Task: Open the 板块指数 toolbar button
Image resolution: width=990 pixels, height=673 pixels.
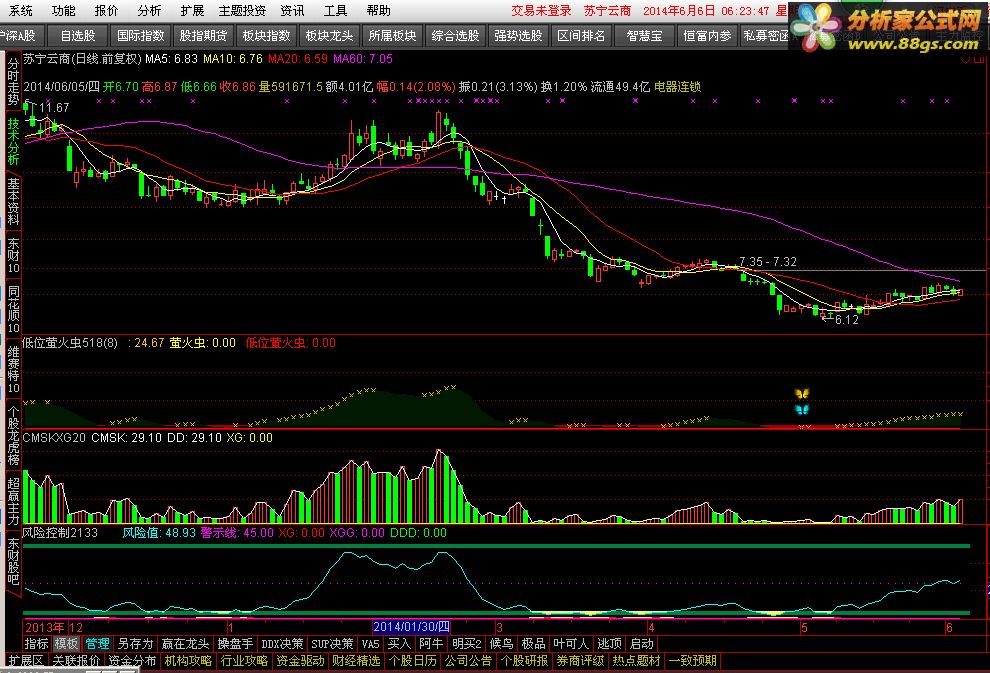Action: (266, 36)
